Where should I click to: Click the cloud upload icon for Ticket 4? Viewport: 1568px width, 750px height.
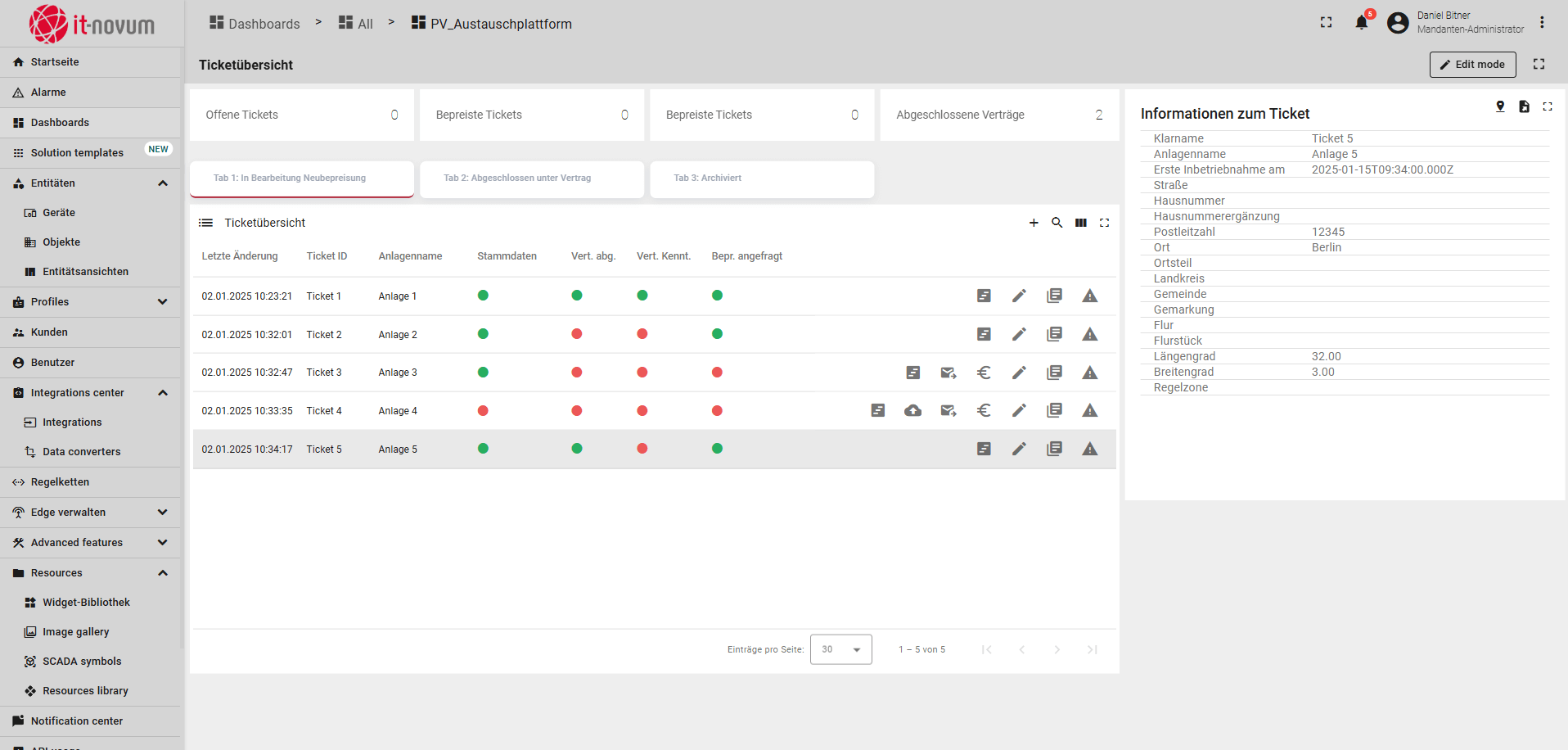(x=912, y=411)
